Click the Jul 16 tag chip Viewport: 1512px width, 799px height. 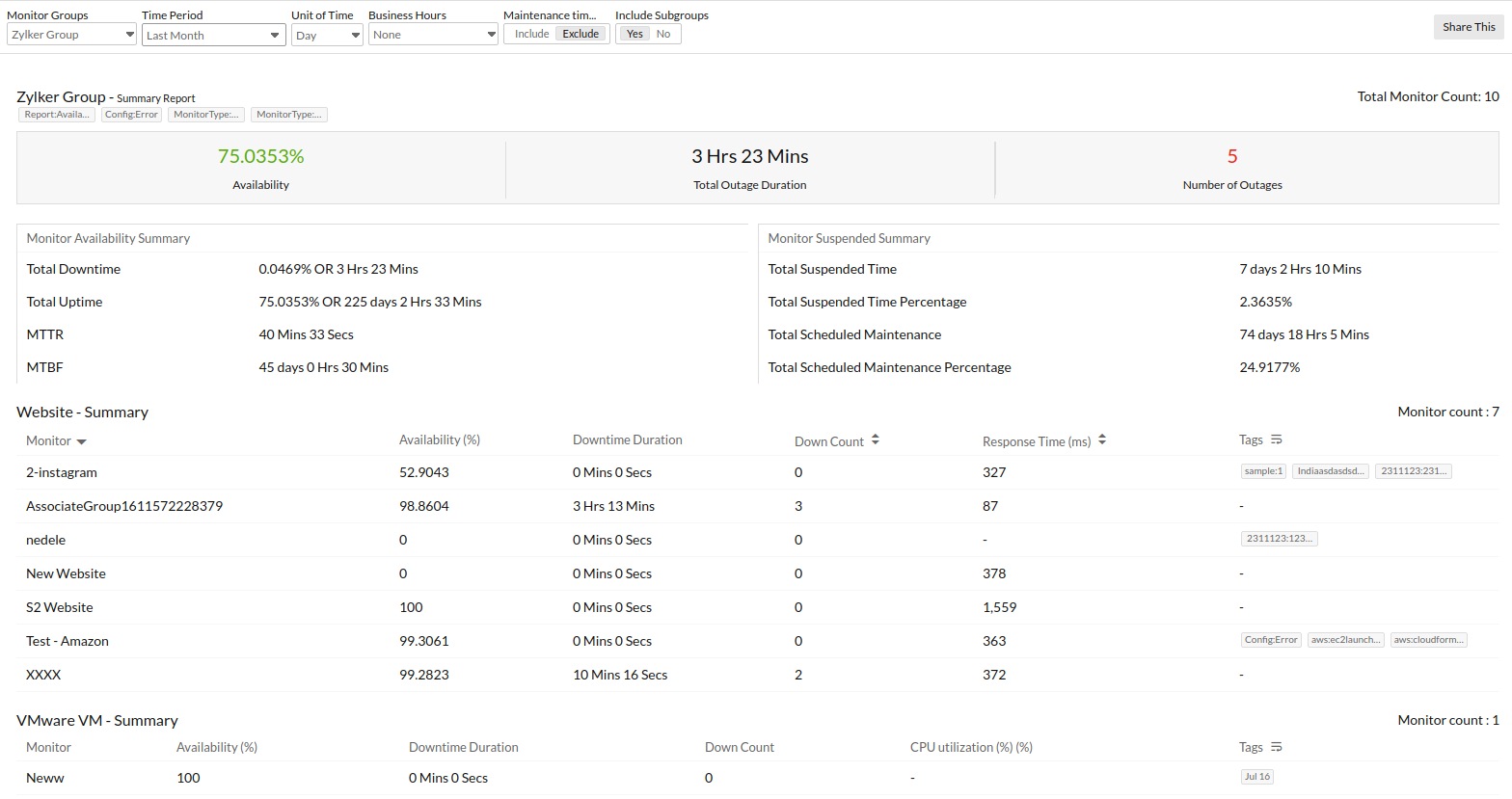(x=1256, y=777)
